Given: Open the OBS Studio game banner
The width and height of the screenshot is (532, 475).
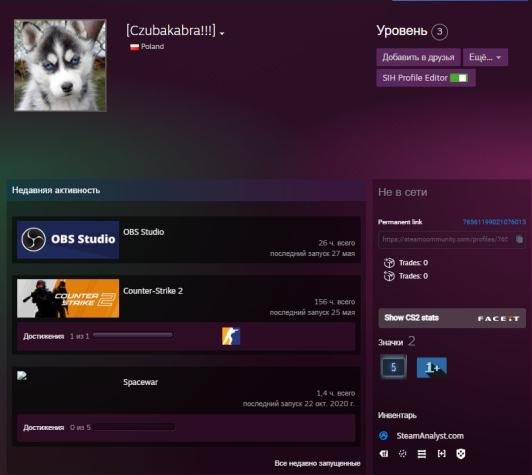Looking at the screenshot, I should 68,240.
